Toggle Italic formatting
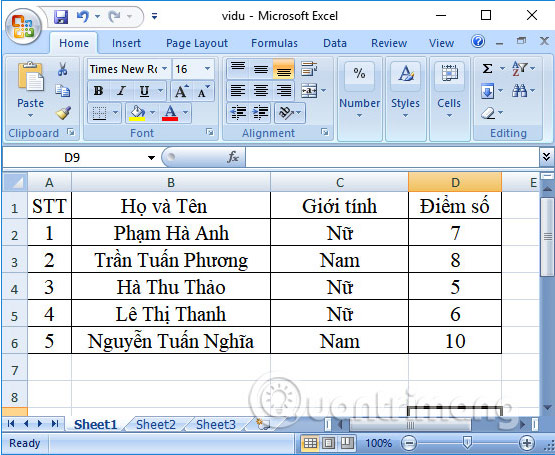The image size is (555, 455). click(x=122, y=91)
